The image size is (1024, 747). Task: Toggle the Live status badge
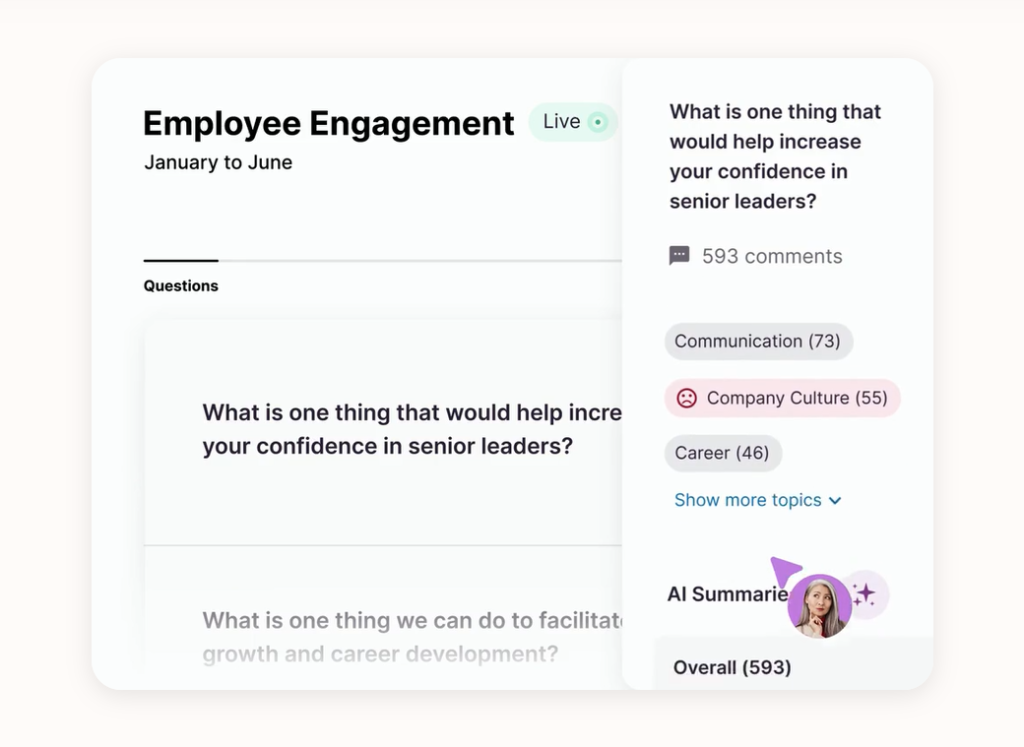point(573,122)
